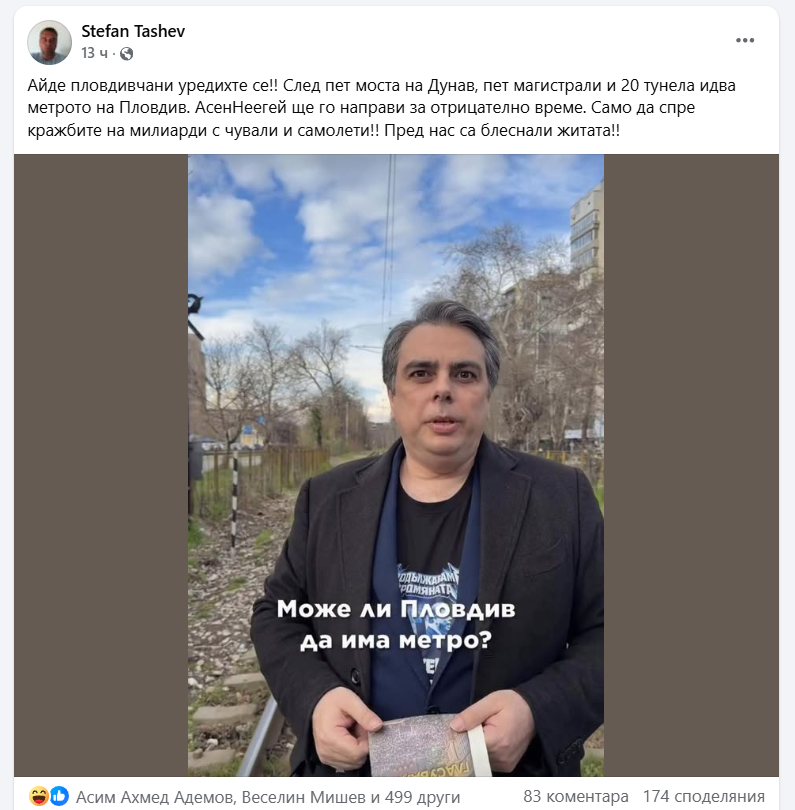The width and height of the screenshot is (795, 810).
Task: Click the Haha laughing reaction emoji
Action: 39,796
